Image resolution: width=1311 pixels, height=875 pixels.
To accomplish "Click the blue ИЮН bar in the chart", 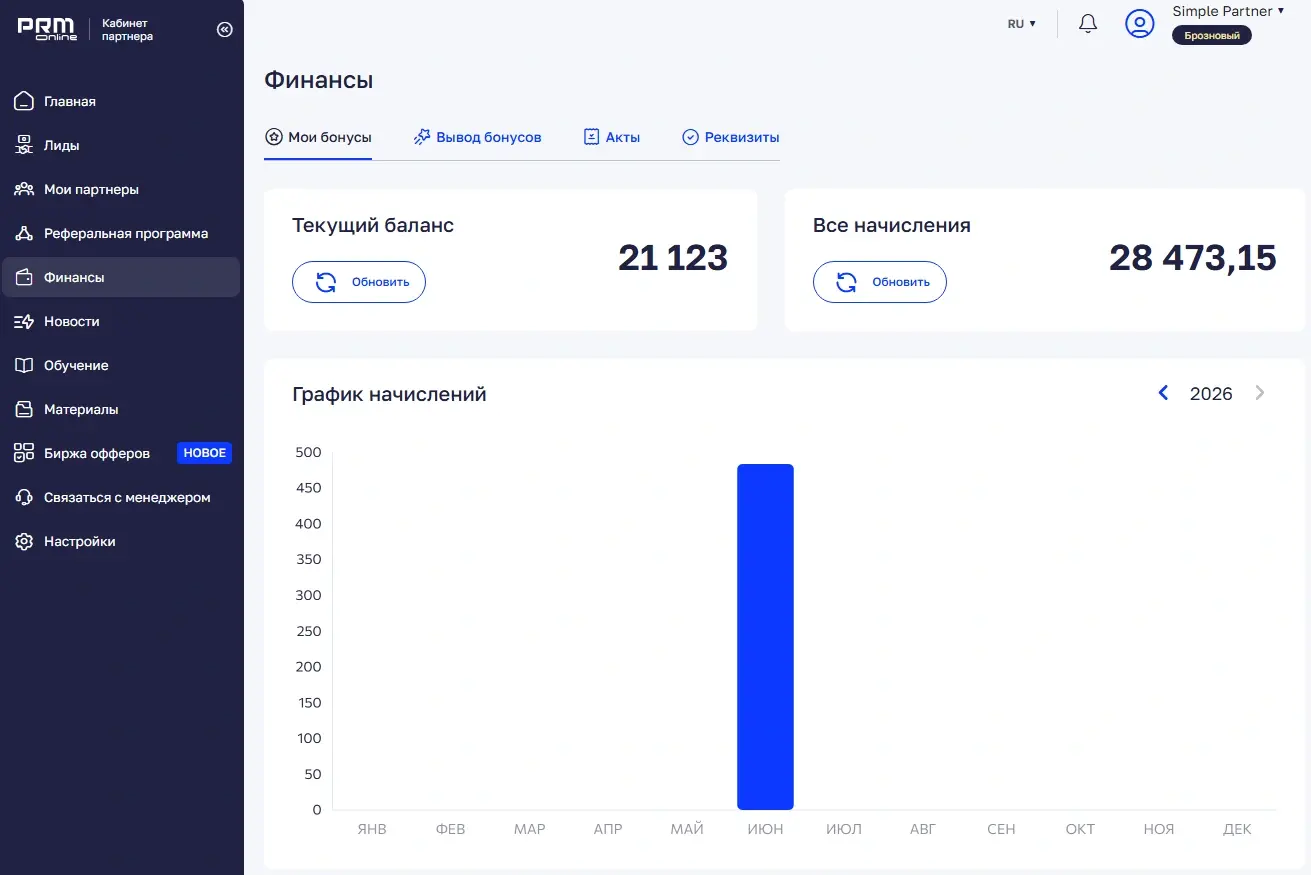I will tap(765, 637).
